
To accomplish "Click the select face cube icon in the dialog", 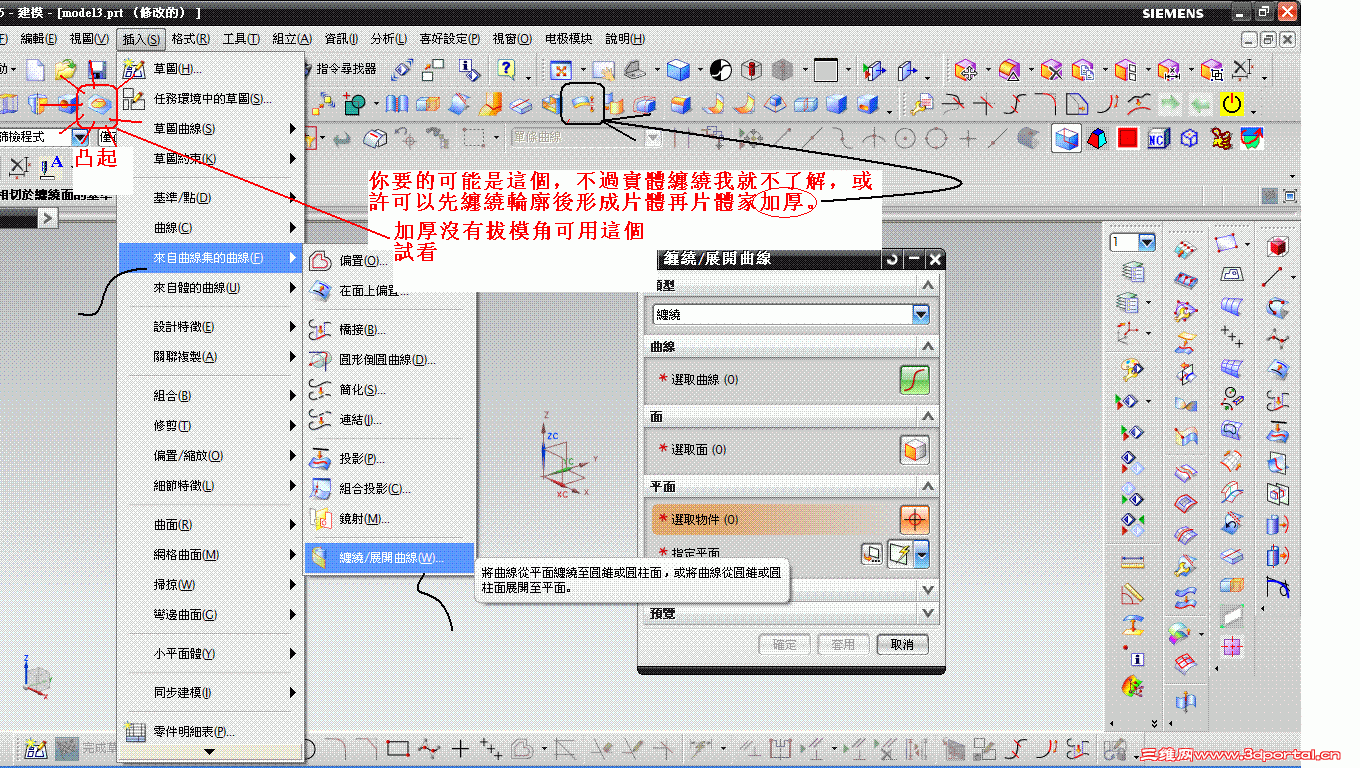I will pos(915,449).
